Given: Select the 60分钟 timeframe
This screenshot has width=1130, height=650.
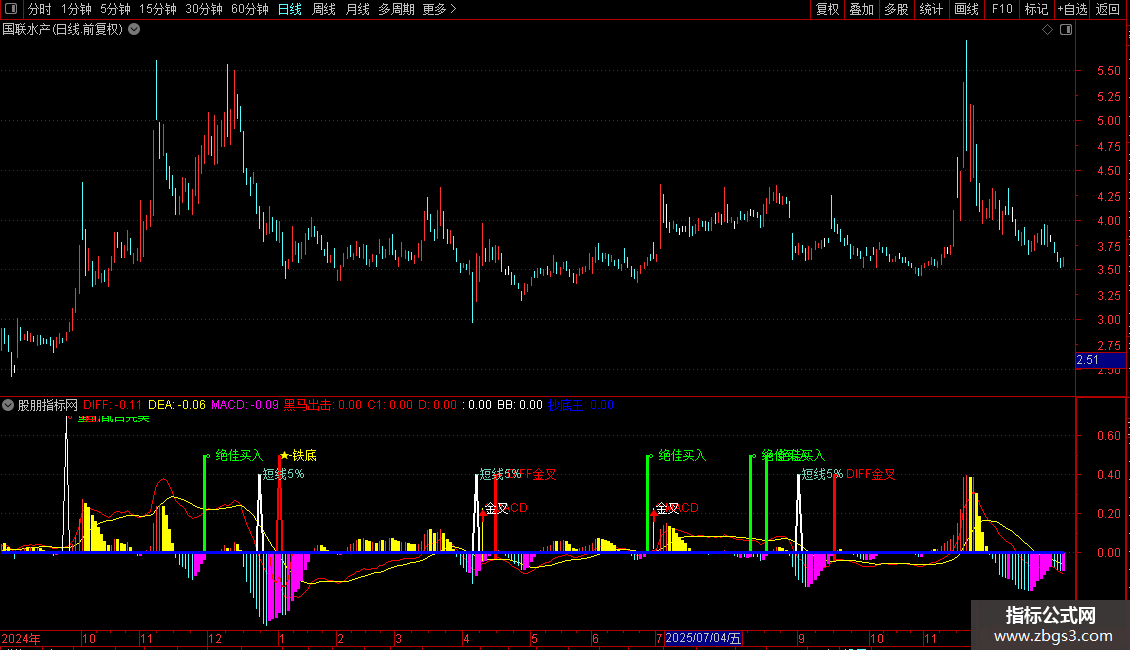Looking at the screenshot, I should (250, 9).
